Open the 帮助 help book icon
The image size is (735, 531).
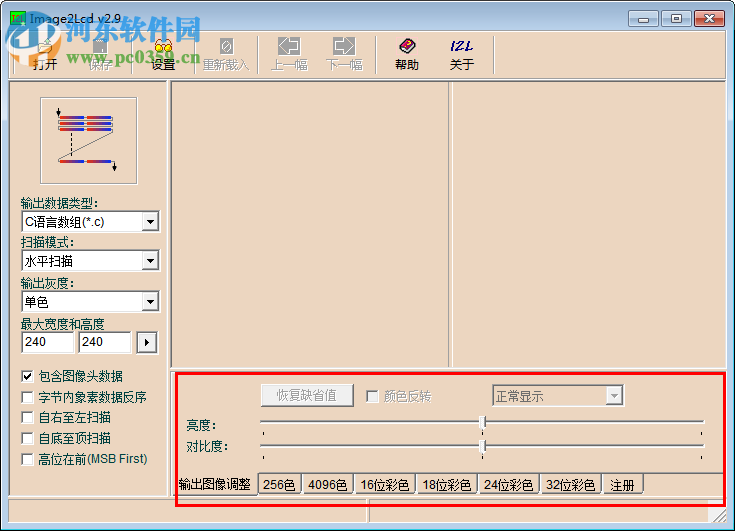coord(407,54)
